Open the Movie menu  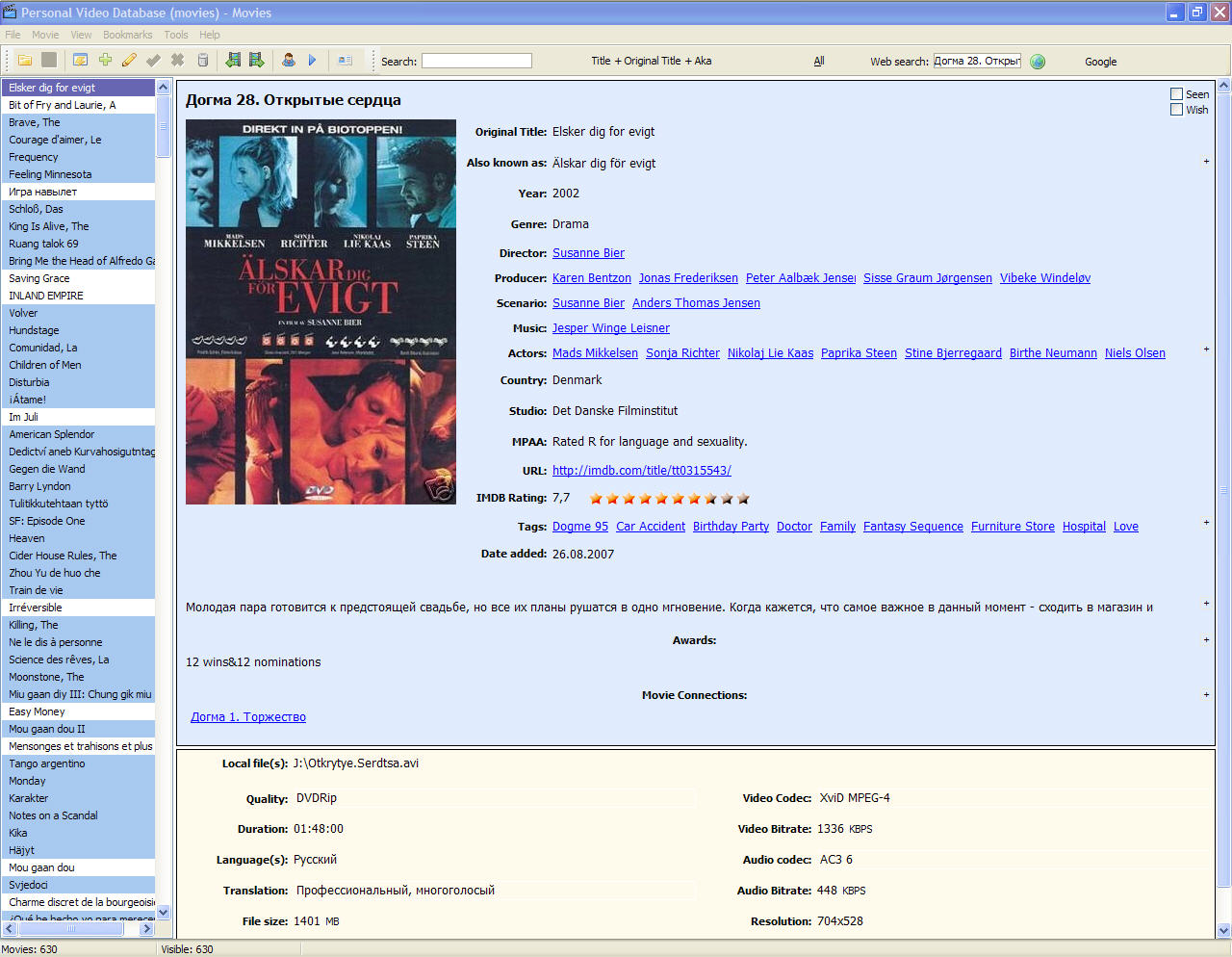[45, 35]
